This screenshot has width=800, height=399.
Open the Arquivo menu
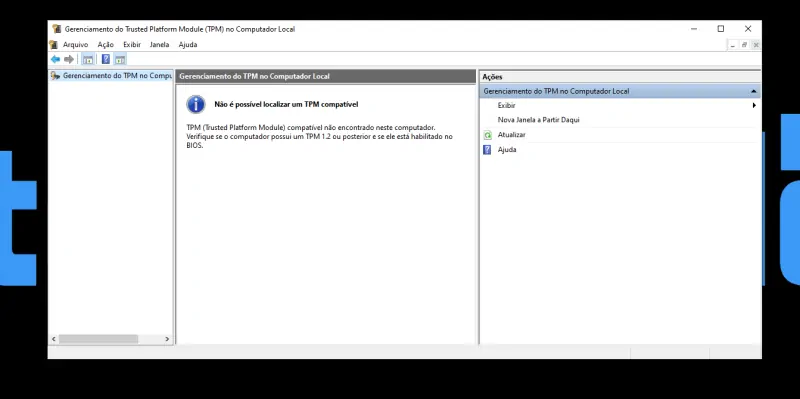[x=76, y=45]
